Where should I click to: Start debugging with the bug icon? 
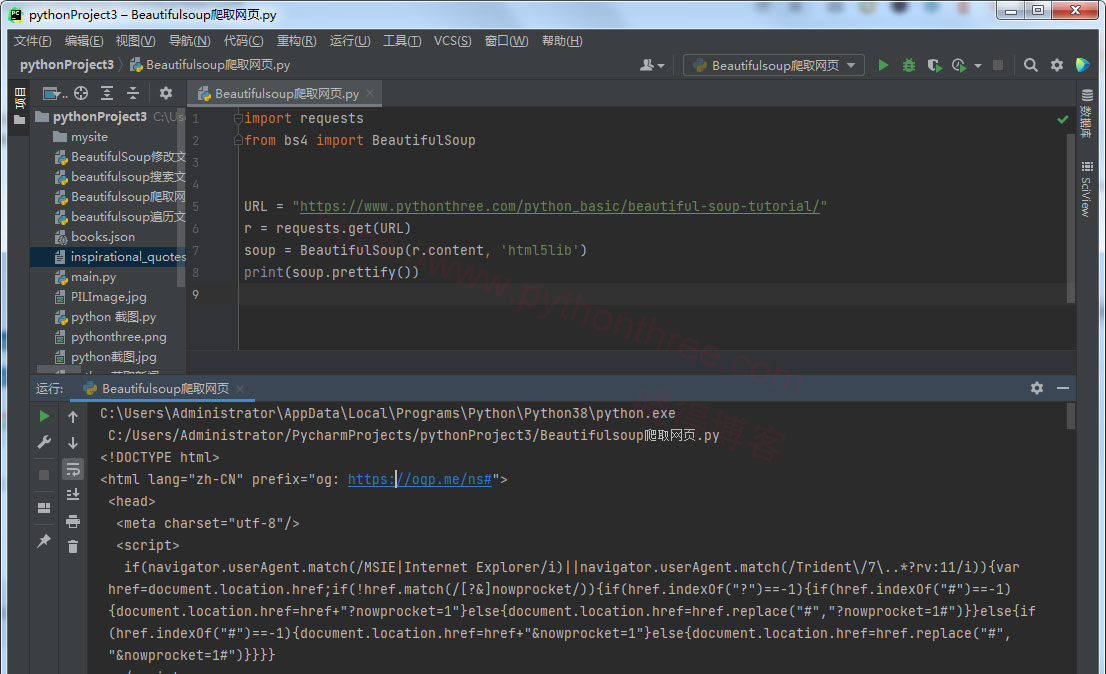coord(908,66)
